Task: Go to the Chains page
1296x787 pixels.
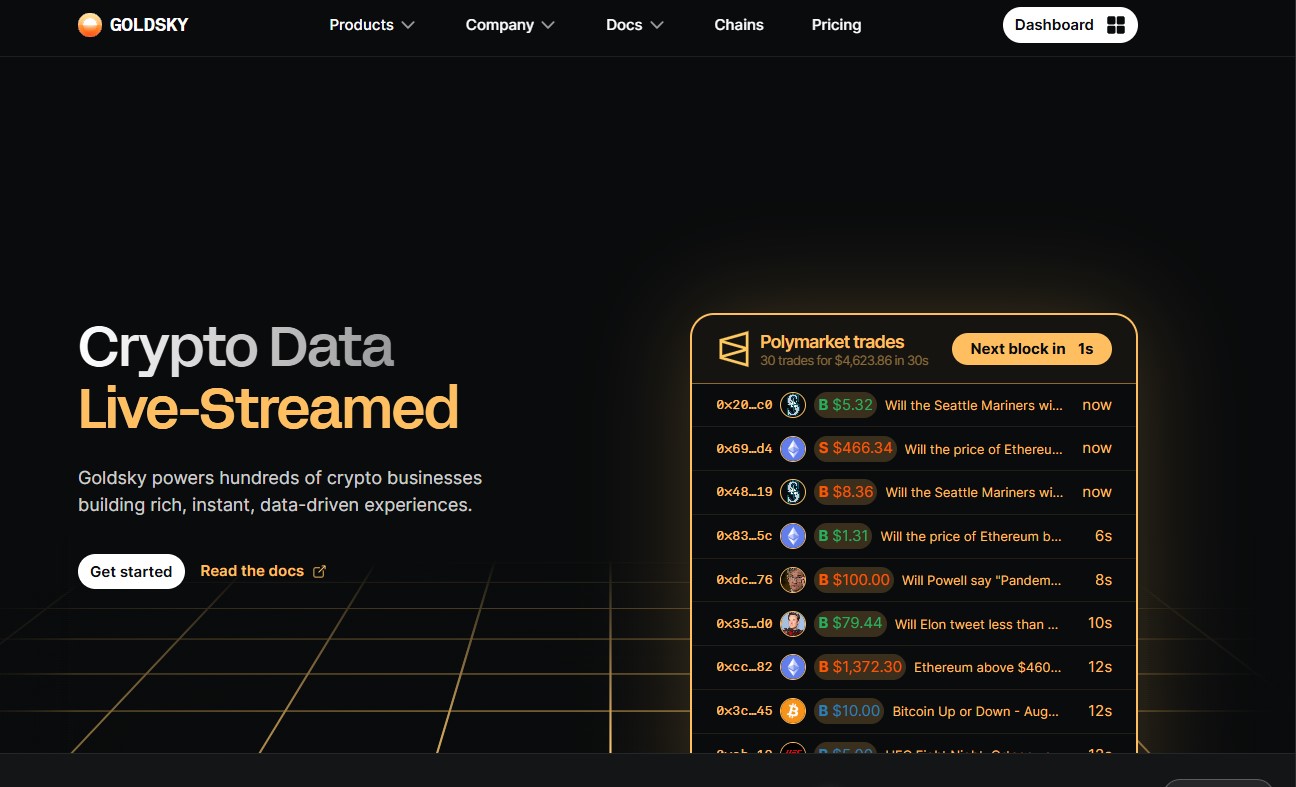Action: 739,25
